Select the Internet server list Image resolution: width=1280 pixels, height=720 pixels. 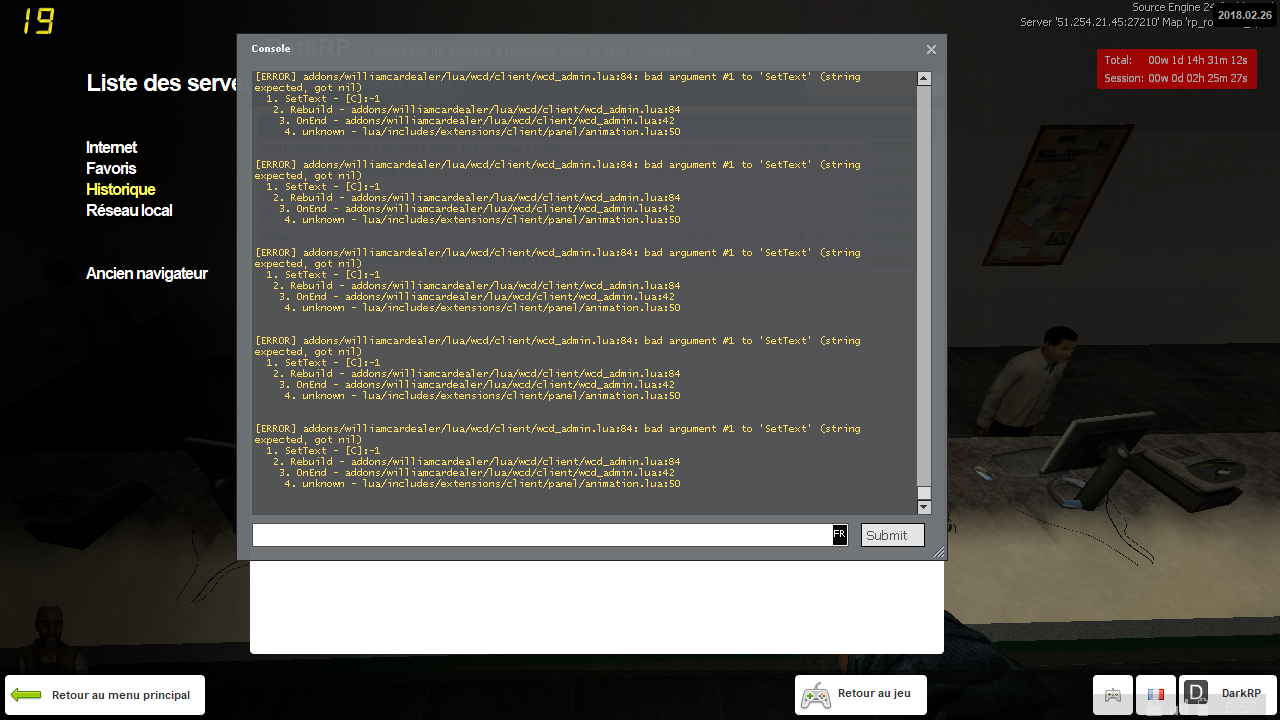tap(111, 147)
